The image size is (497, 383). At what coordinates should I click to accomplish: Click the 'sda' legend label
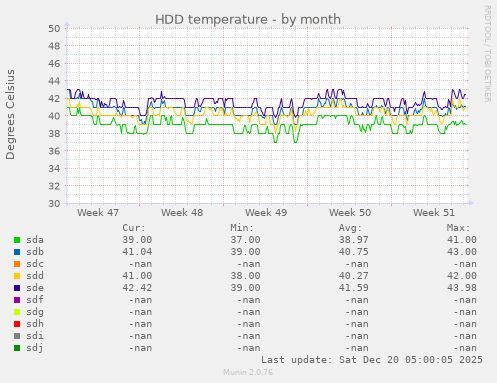[x=35, y=240]
